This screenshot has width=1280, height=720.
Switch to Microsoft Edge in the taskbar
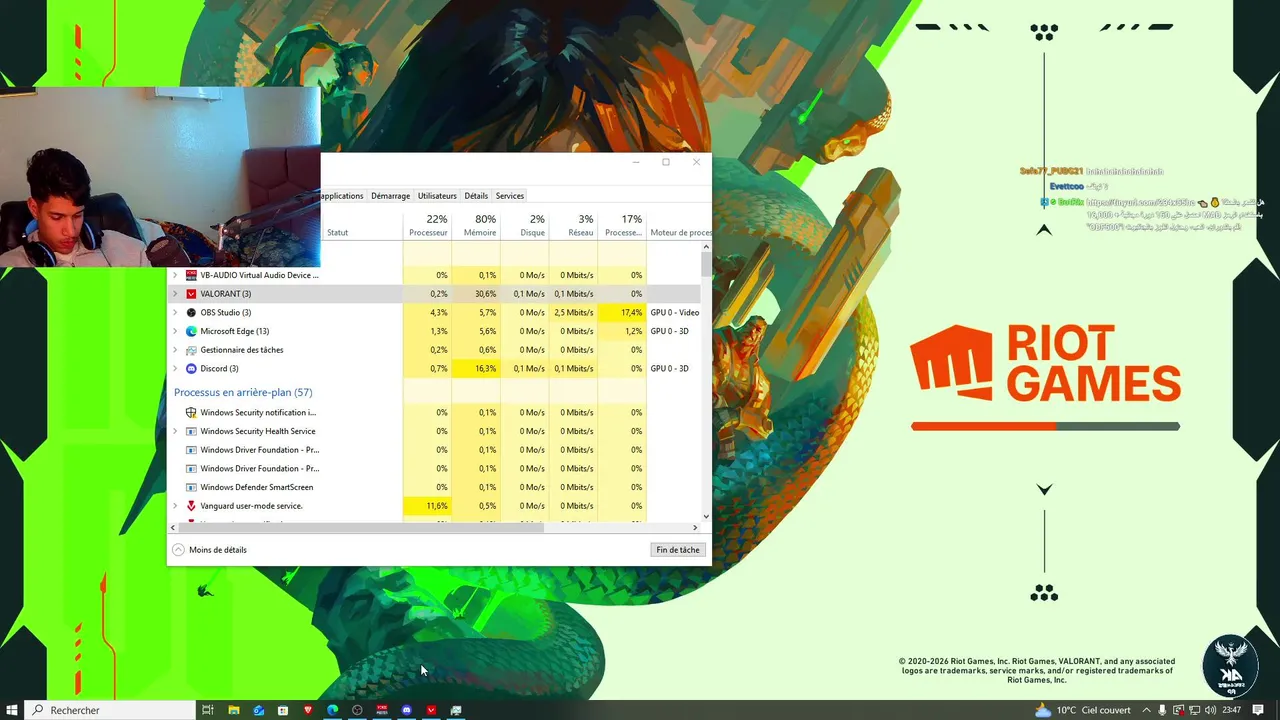333,710
